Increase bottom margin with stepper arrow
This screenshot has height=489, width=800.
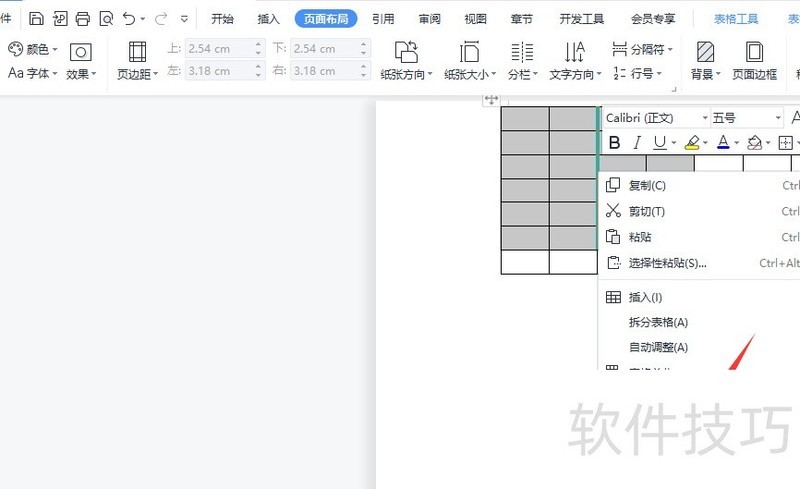[363, 44]
